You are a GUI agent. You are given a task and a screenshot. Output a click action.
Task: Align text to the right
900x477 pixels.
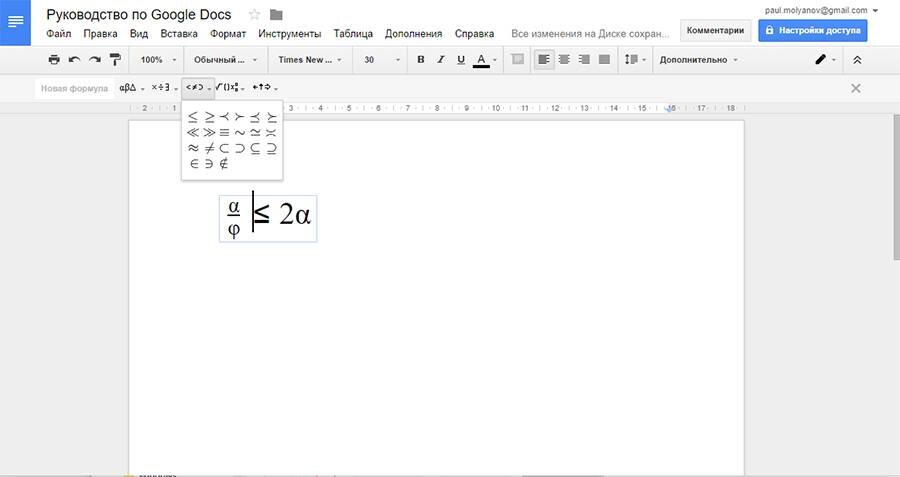pyautogui.click(x=584, y=59)
